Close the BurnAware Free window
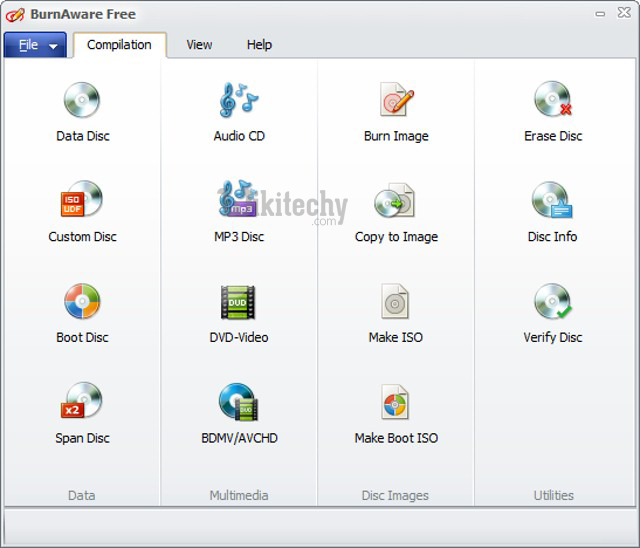The height and width of the screenshot is (548, 640). tap(624, 13)
